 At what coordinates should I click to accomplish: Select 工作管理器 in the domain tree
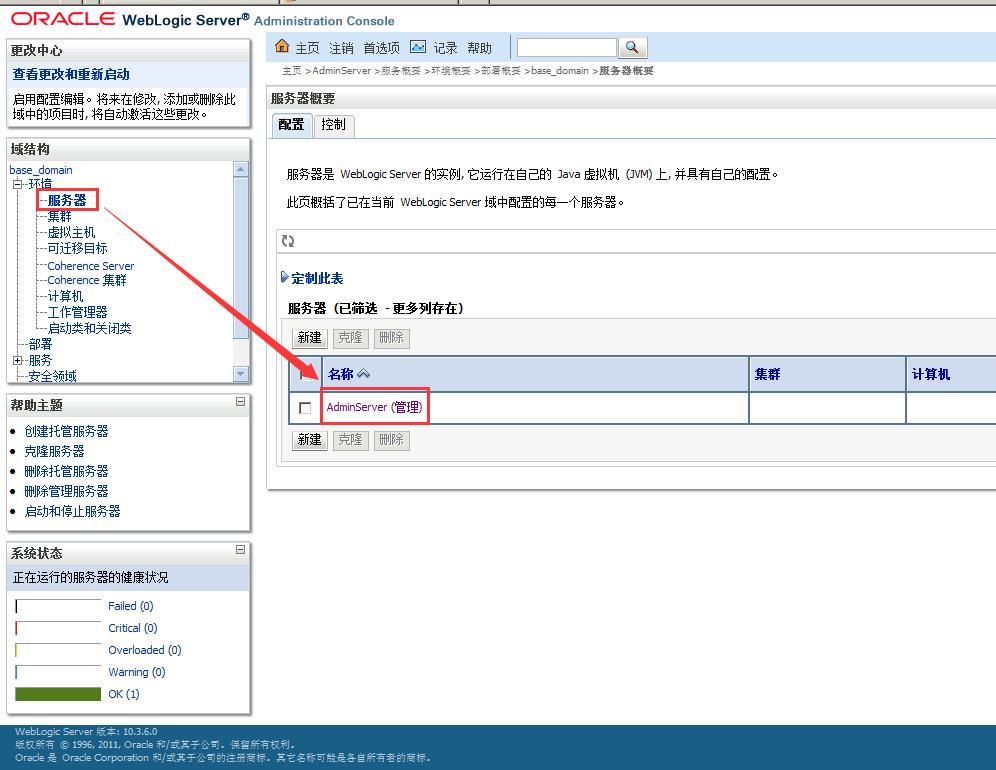[x=77, y=312]
